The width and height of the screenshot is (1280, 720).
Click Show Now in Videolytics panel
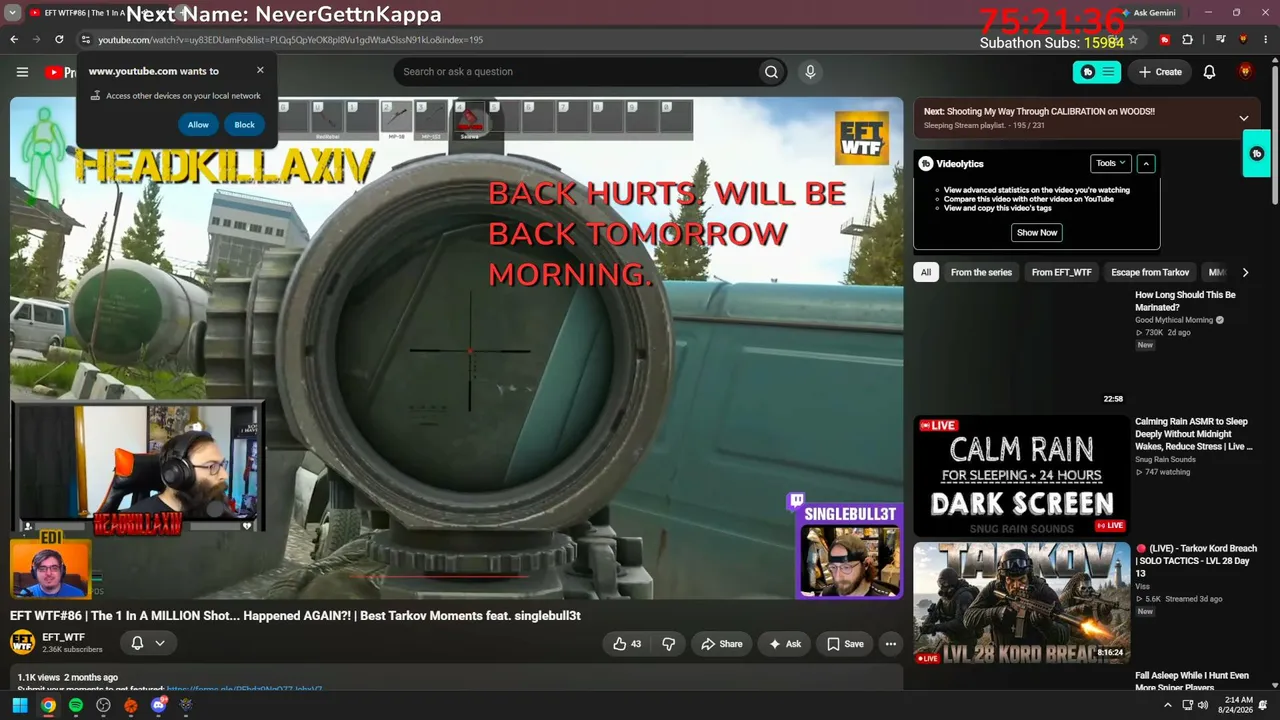pos(1037,233)
